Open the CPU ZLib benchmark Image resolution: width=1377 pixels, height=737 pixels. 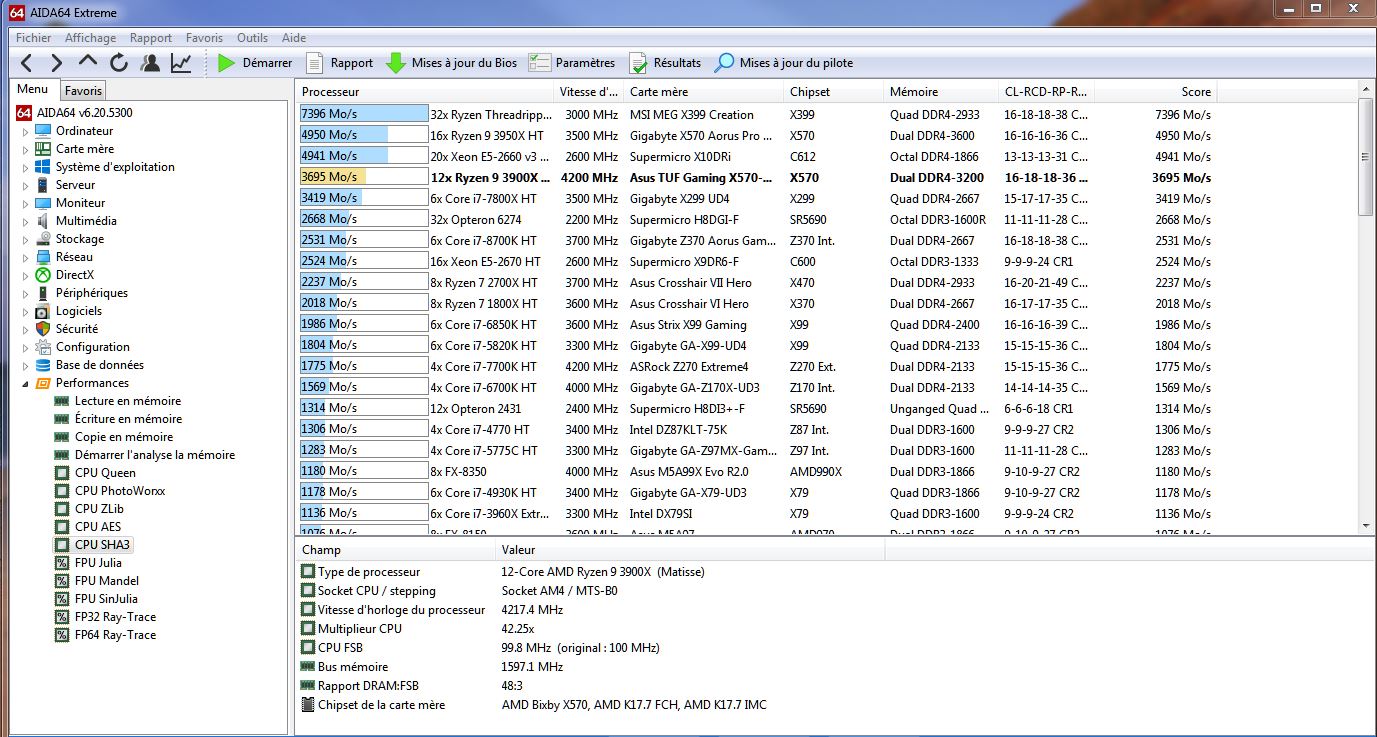pyautogui.click(x=99, y=509)
